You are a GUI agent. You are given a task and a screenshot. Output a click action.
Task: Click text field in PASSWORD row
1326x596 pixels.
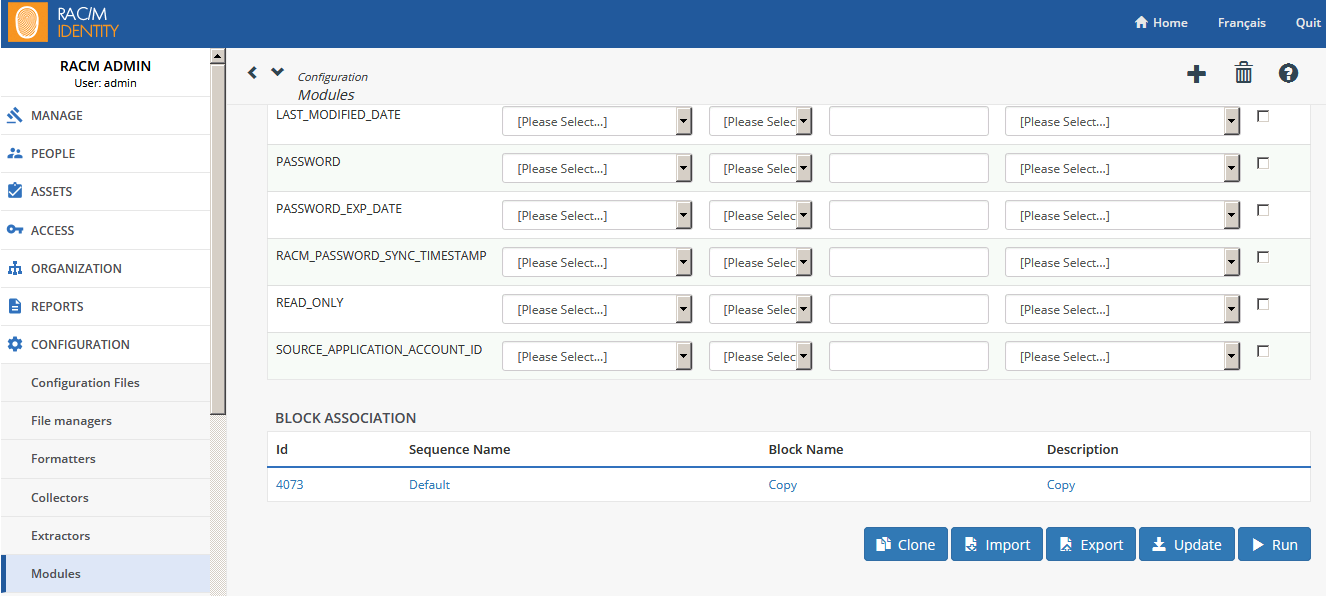tap(909, 169)
